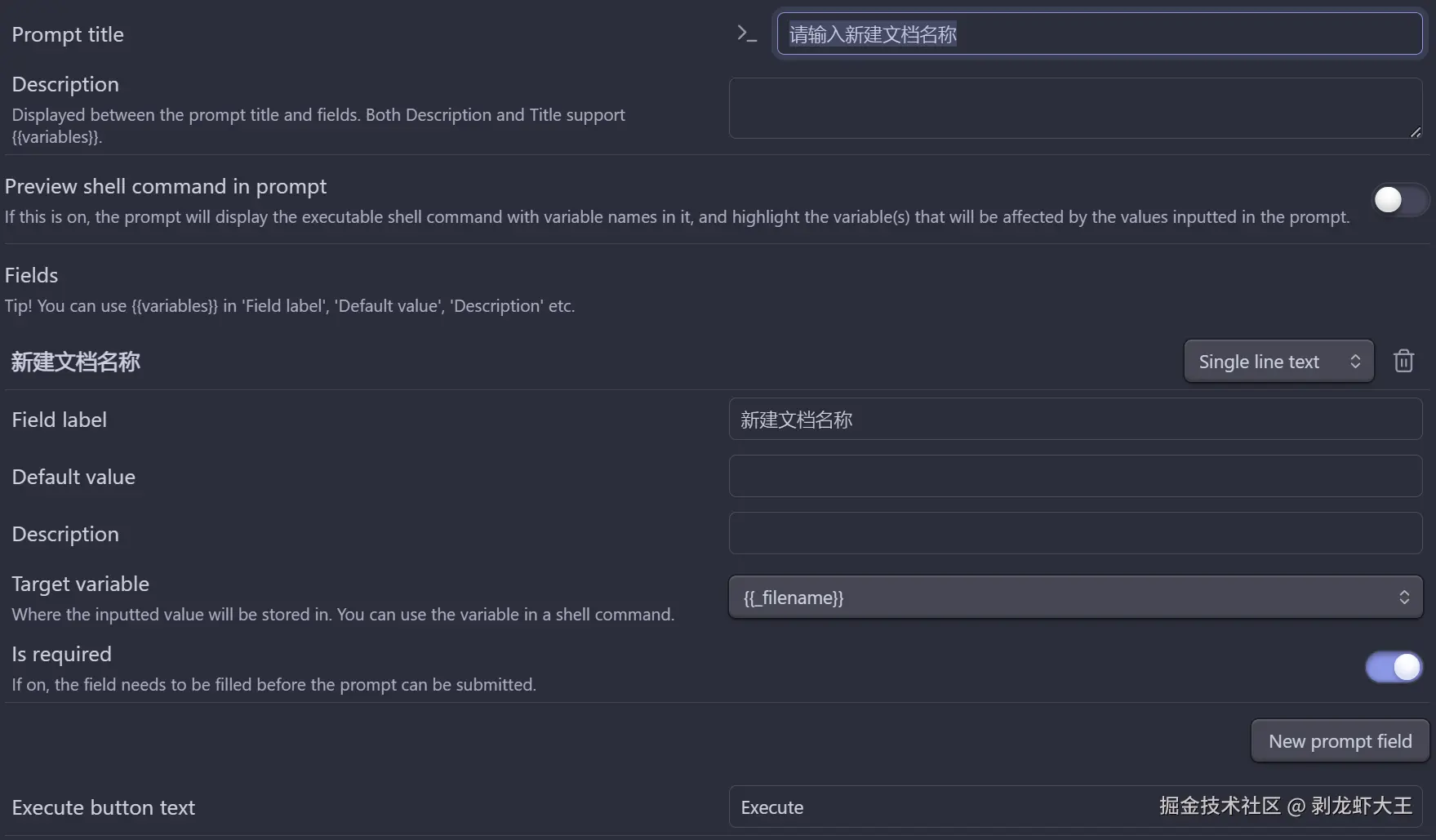This screenshot has width=1436, height=840.
Task: Click the Preview shell command in prompt label
Action: click(x=166, y=186)
